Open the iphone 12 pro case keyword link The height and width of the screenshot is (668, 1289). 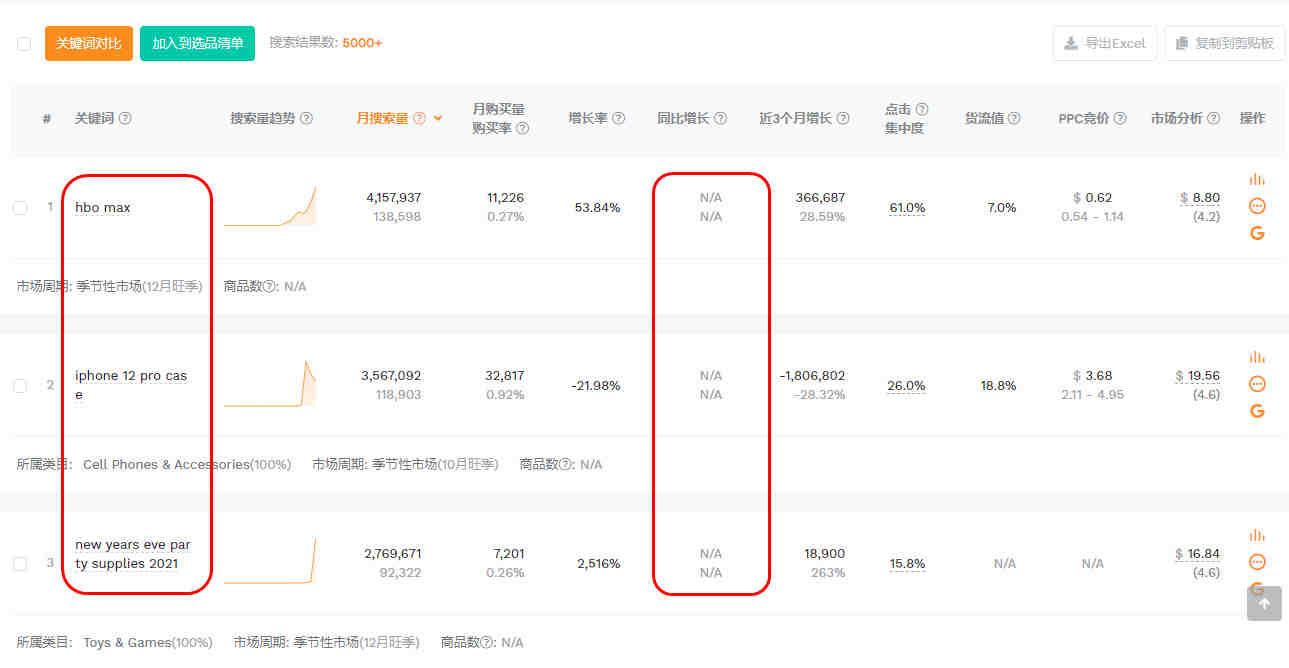tap(131, 385)
